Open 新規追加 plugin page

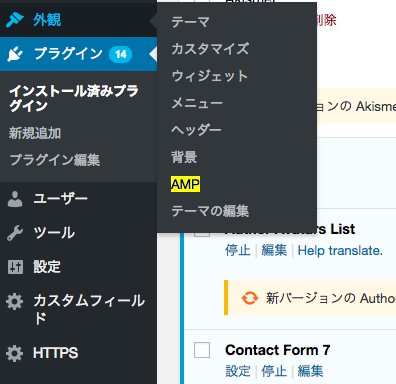click(x=35, y=133)
